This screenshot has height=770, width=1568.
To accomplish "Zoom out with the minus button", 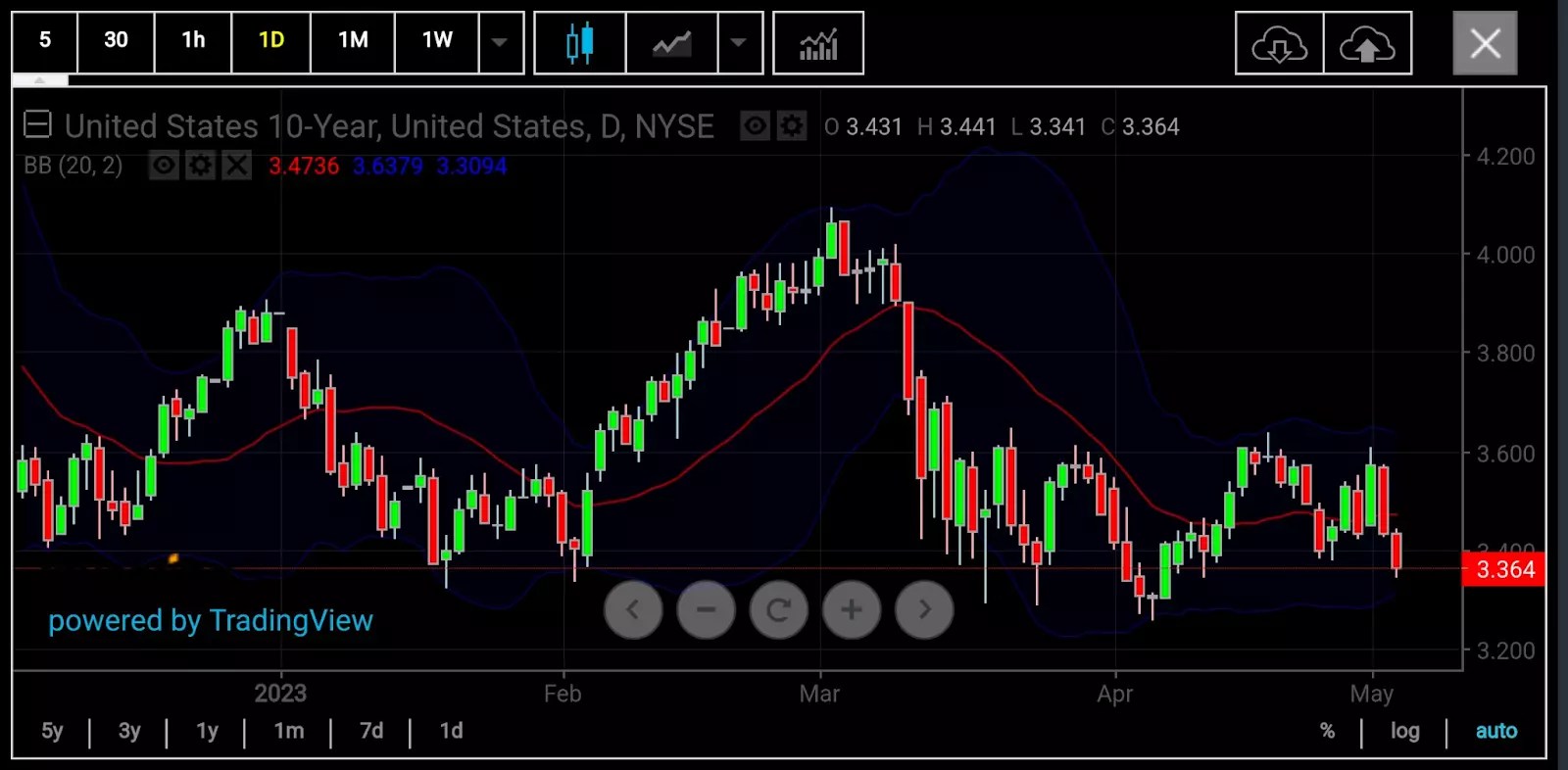I will [x=706, y=609].
